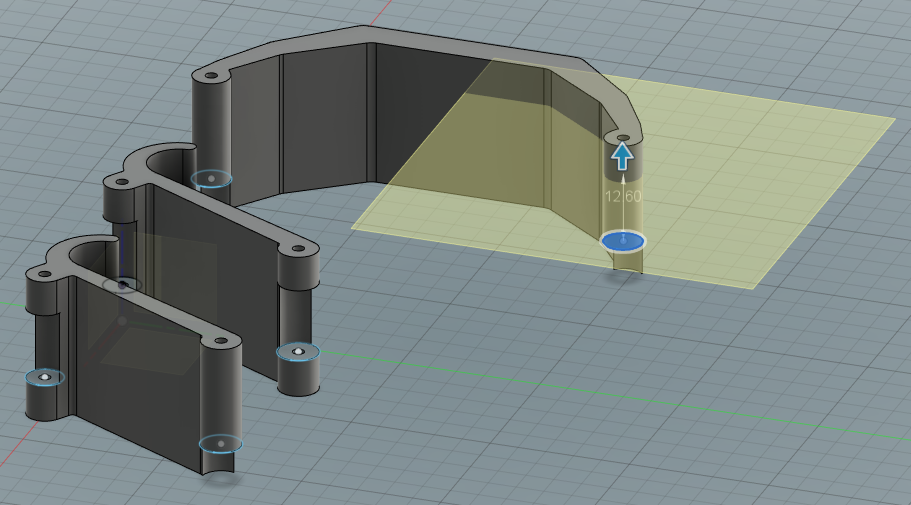This screenshot has height=505, width=911.
Task: Click top hole of middle bracket's right post
Action: coord(298,248)
